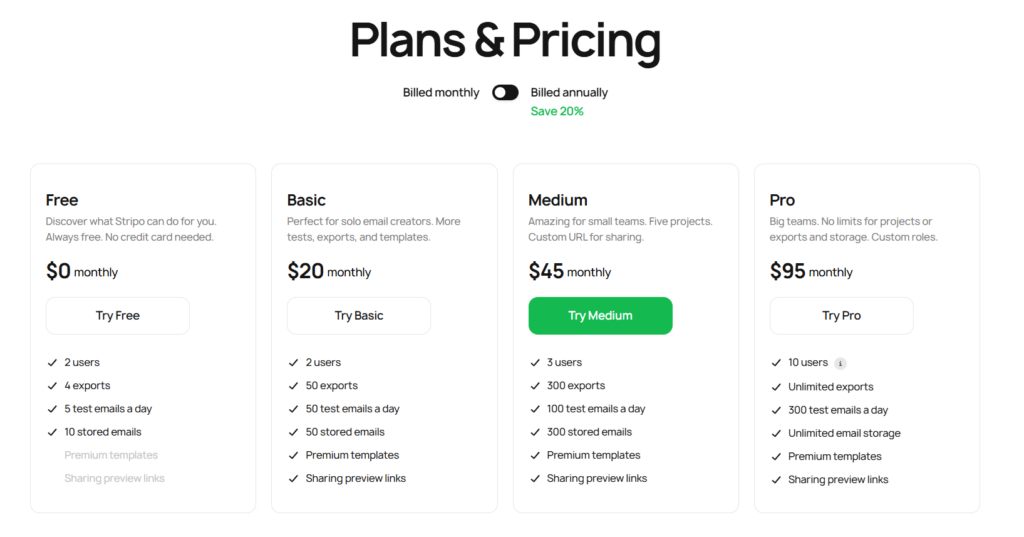Viewport: 1024px width, 537px height.
Task: Select the Billed monthly label
Action: 441,93
